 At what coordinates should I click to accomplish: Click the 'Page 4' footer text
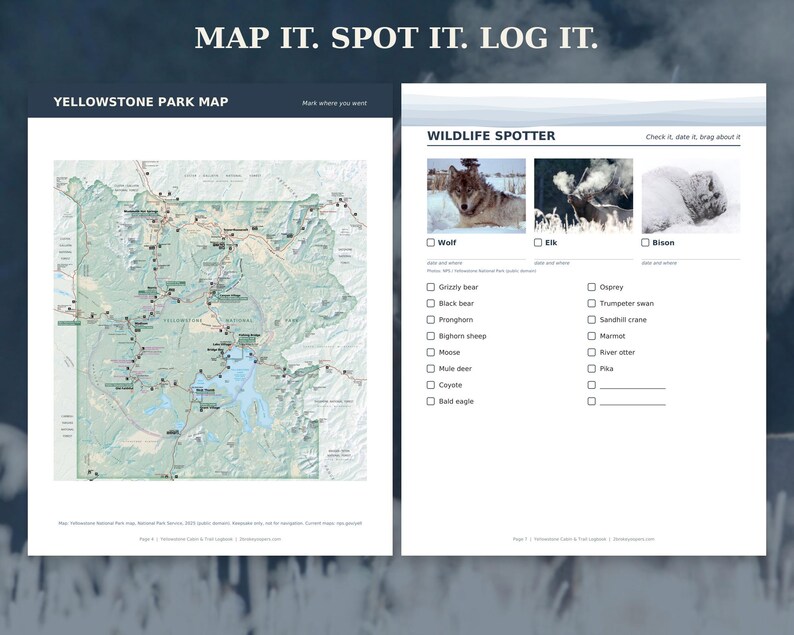pos(146,539)
